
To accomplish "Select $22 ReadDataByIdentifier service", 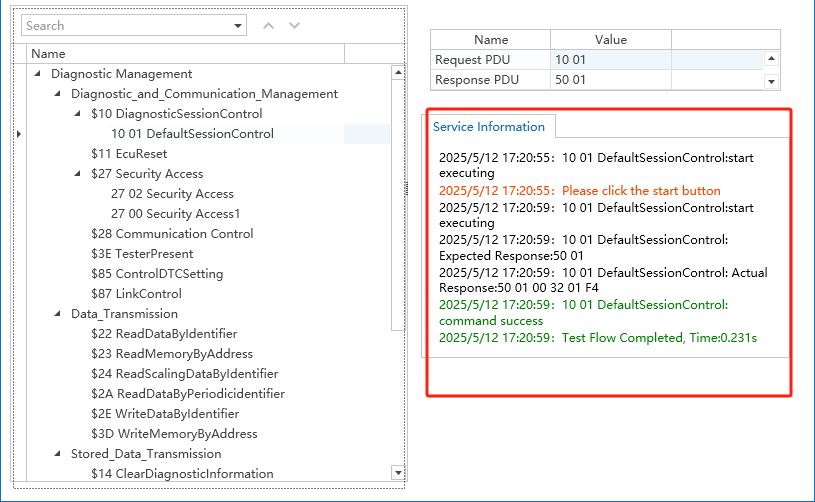I will click(164, 334).
